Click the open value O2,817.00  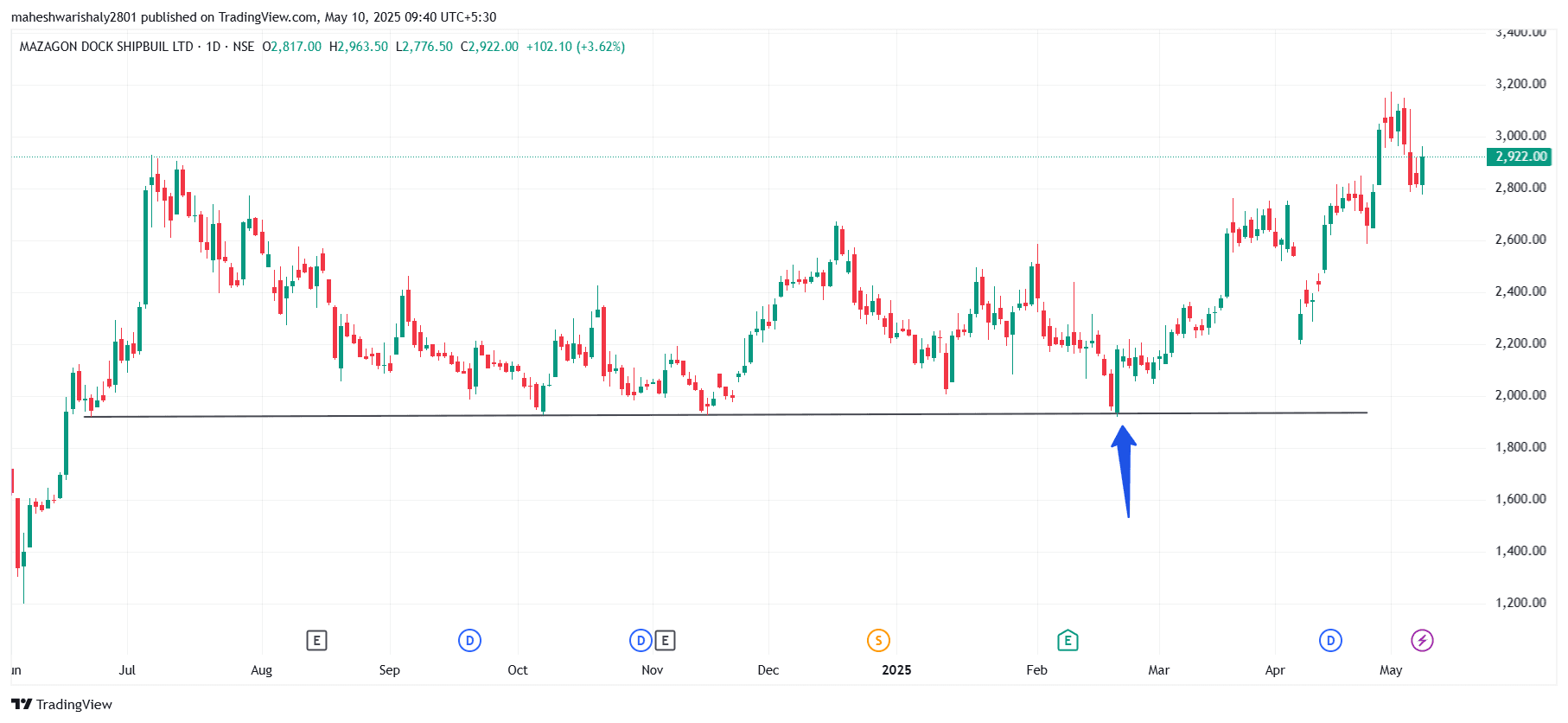[292, 47]
